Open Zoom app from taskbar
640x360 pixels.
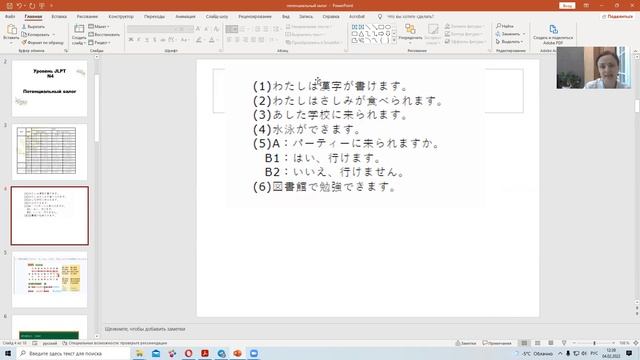coord(254,353)
